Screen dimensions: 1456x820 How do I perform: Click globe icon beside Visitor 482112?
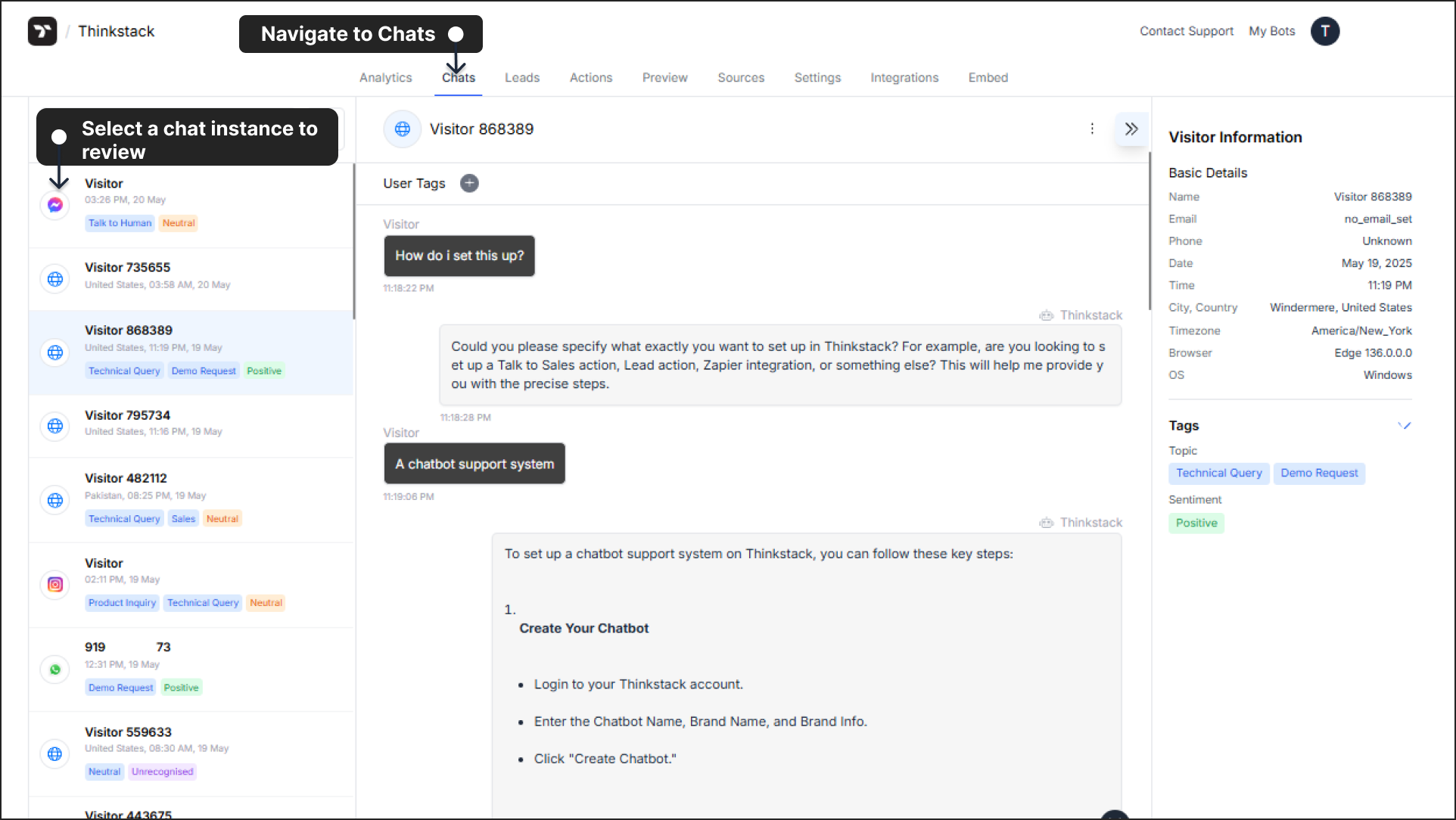tap(55, 500)
